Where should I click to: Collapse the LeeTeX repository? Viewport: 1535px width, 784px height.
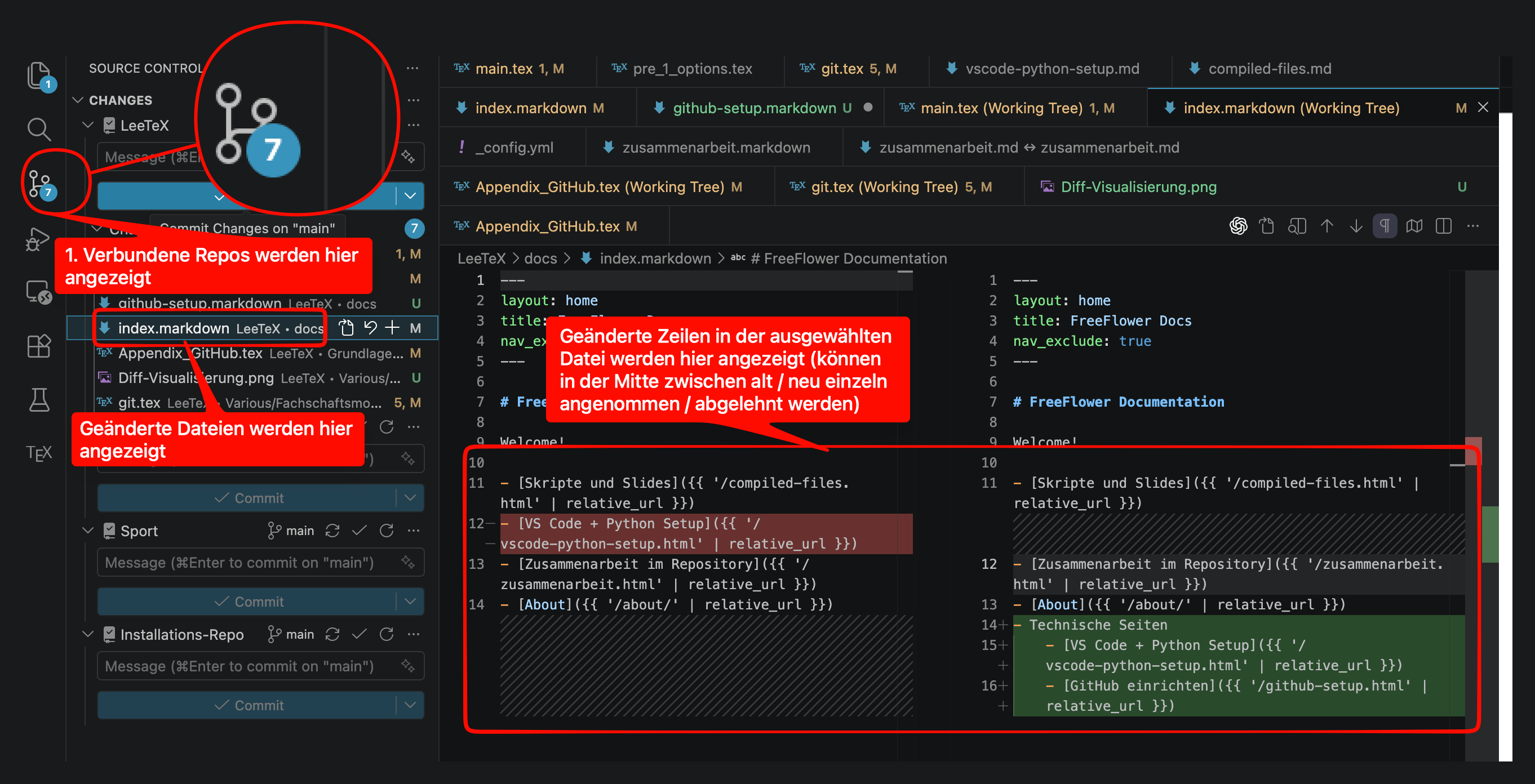pos(88,125)
